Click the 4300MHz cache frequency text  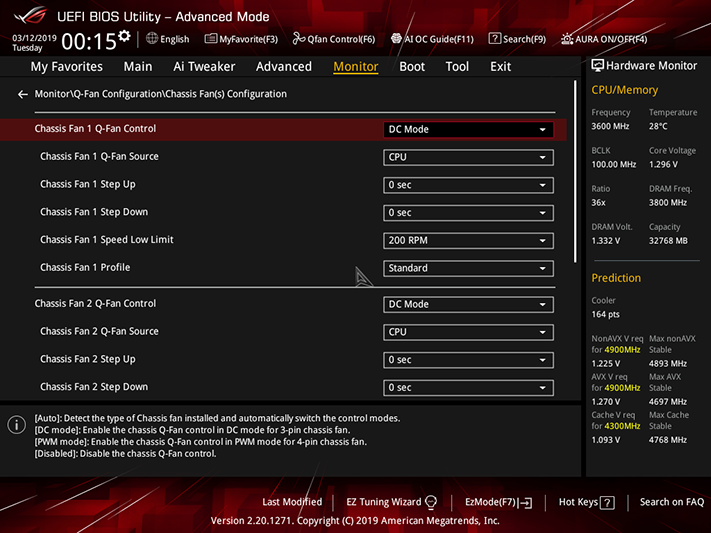click(x=622, y=426)
